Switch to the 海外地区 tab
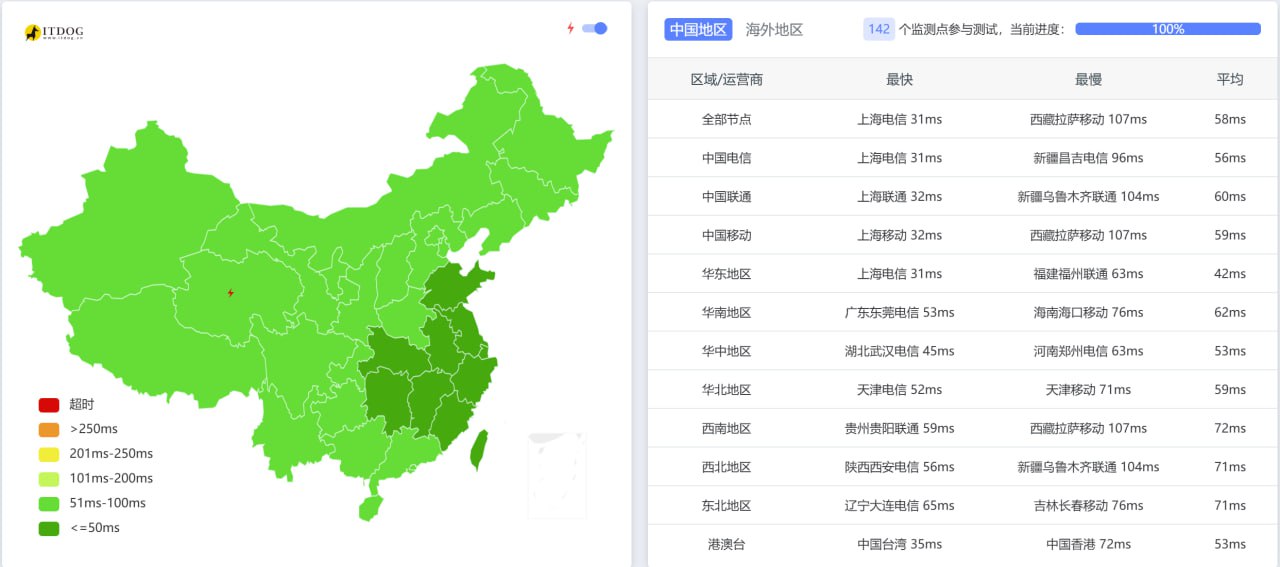Viewport: 1280px width, 567px height. tap(774, 30)
